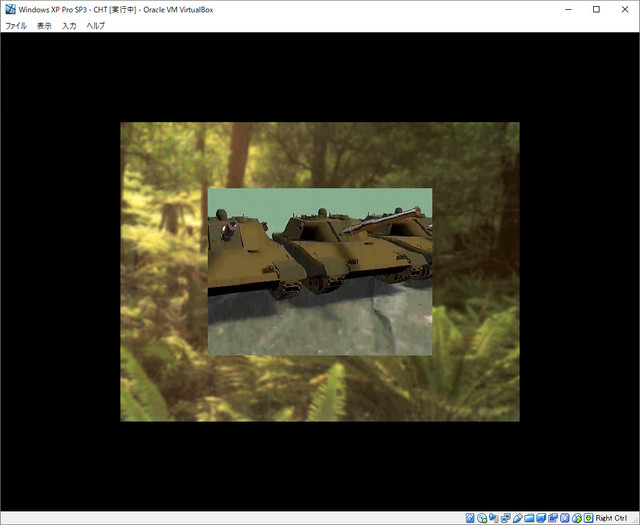Screen dimensions: 640x525
Task: Open the 入力 menu
Action: (69, 25)
